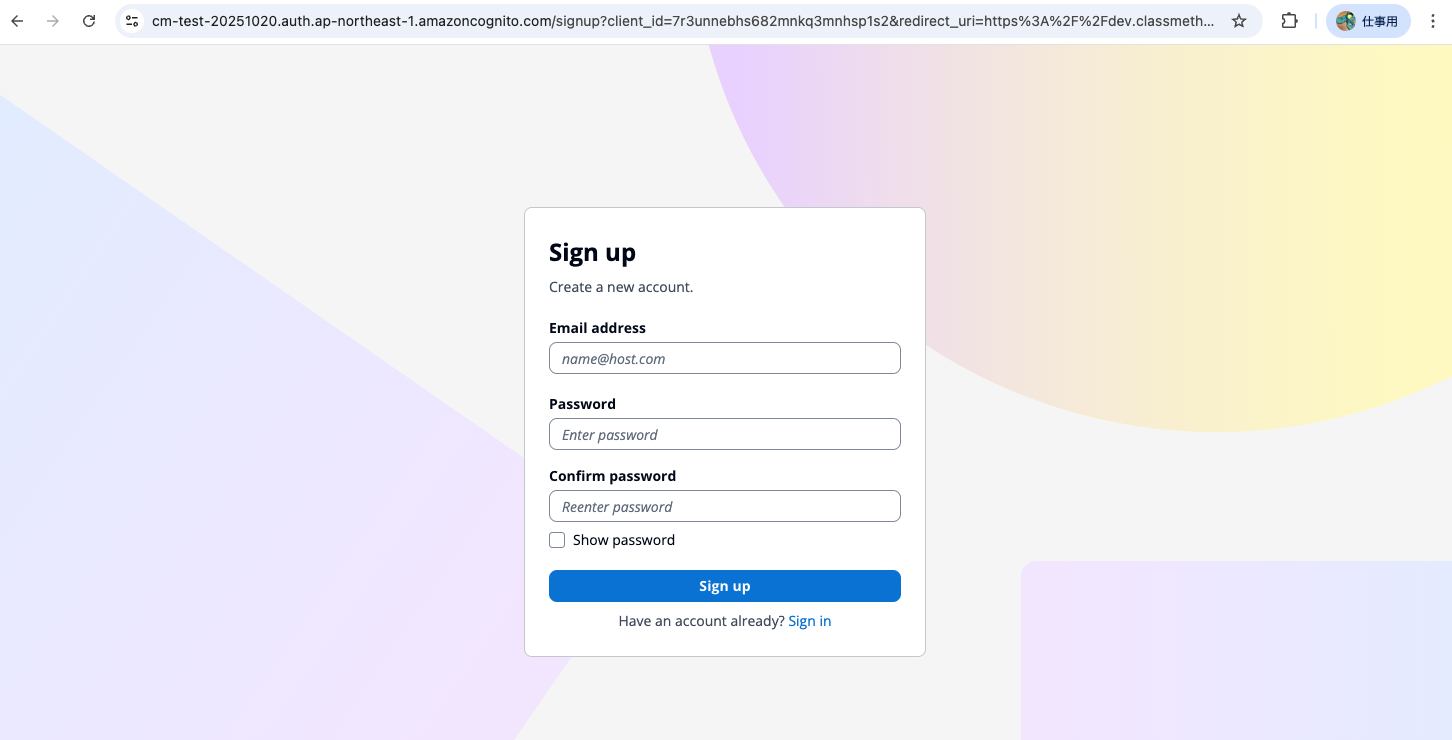Click the Show password label text
This screenshot has height=740, width=1452.
623,540
